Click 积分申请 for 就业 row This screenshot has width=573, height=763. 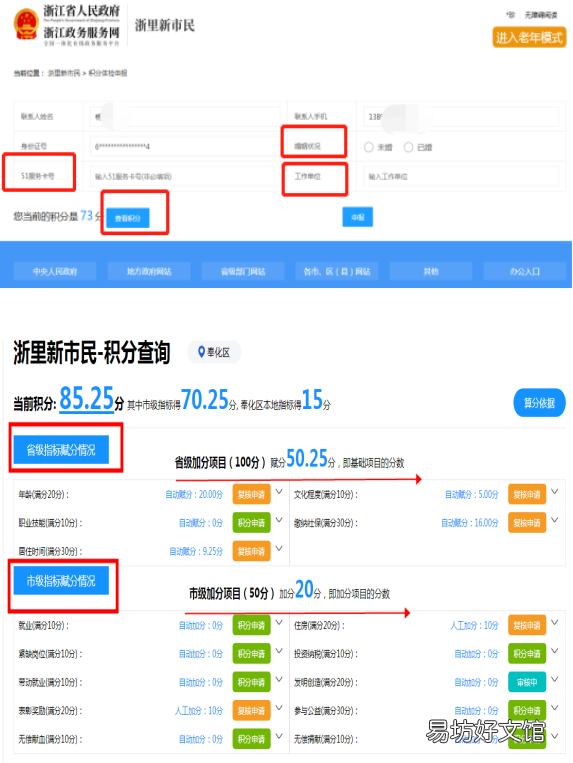[x=251, y=625]
